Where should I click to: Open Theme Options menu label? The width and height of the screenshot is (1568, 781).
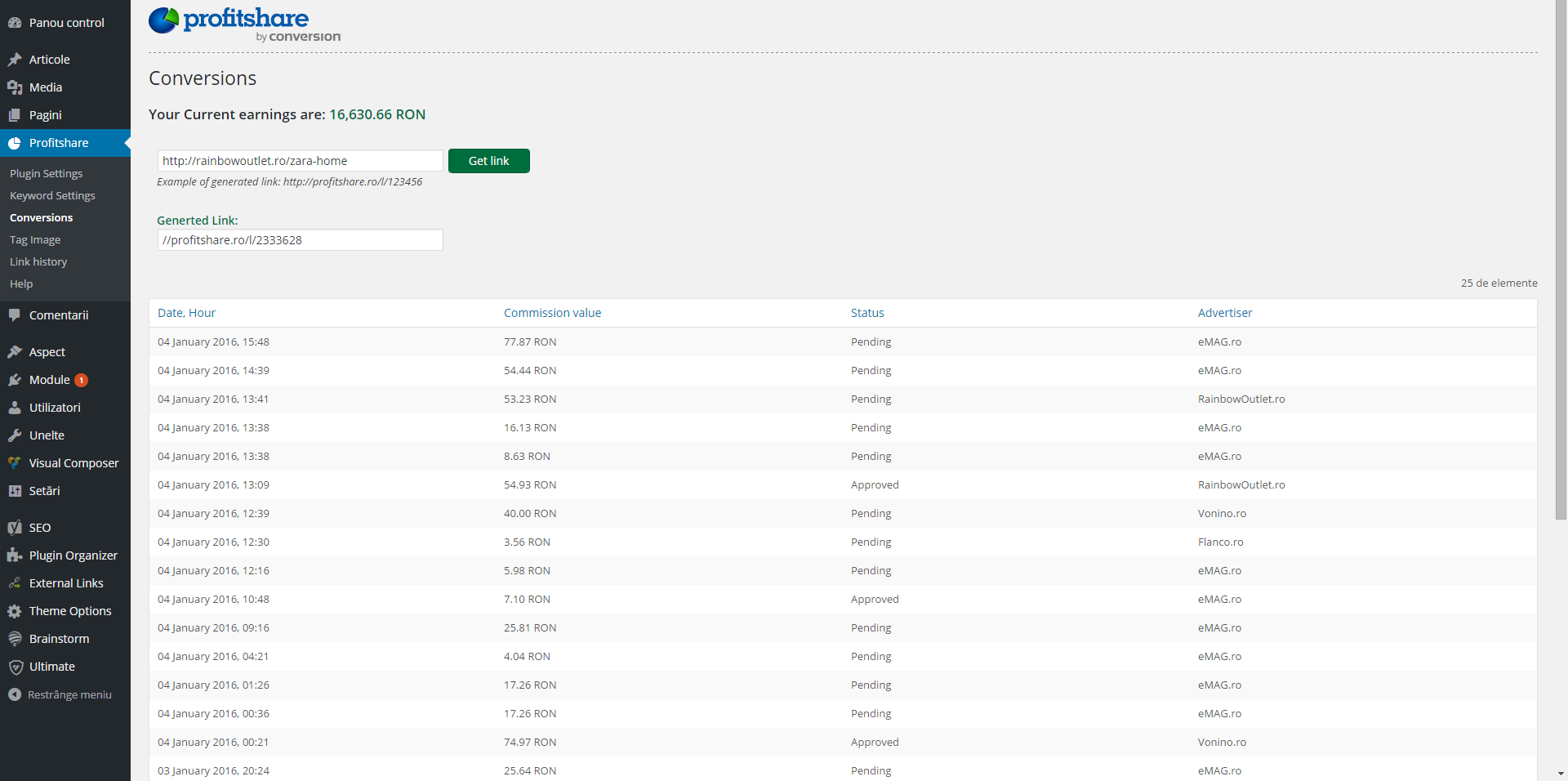point(70,611)
